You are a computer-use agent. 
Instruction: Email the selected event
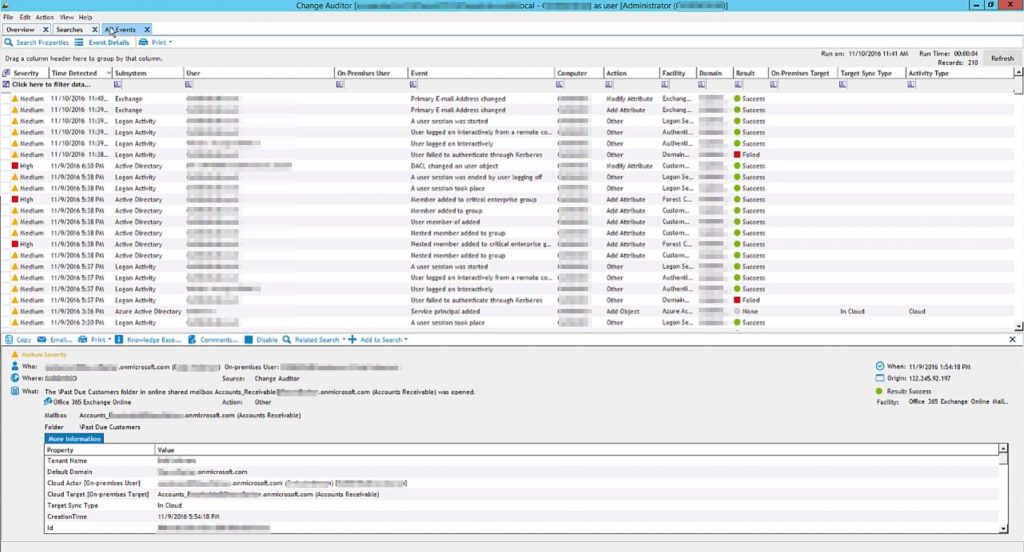click(x=57, y=340)
